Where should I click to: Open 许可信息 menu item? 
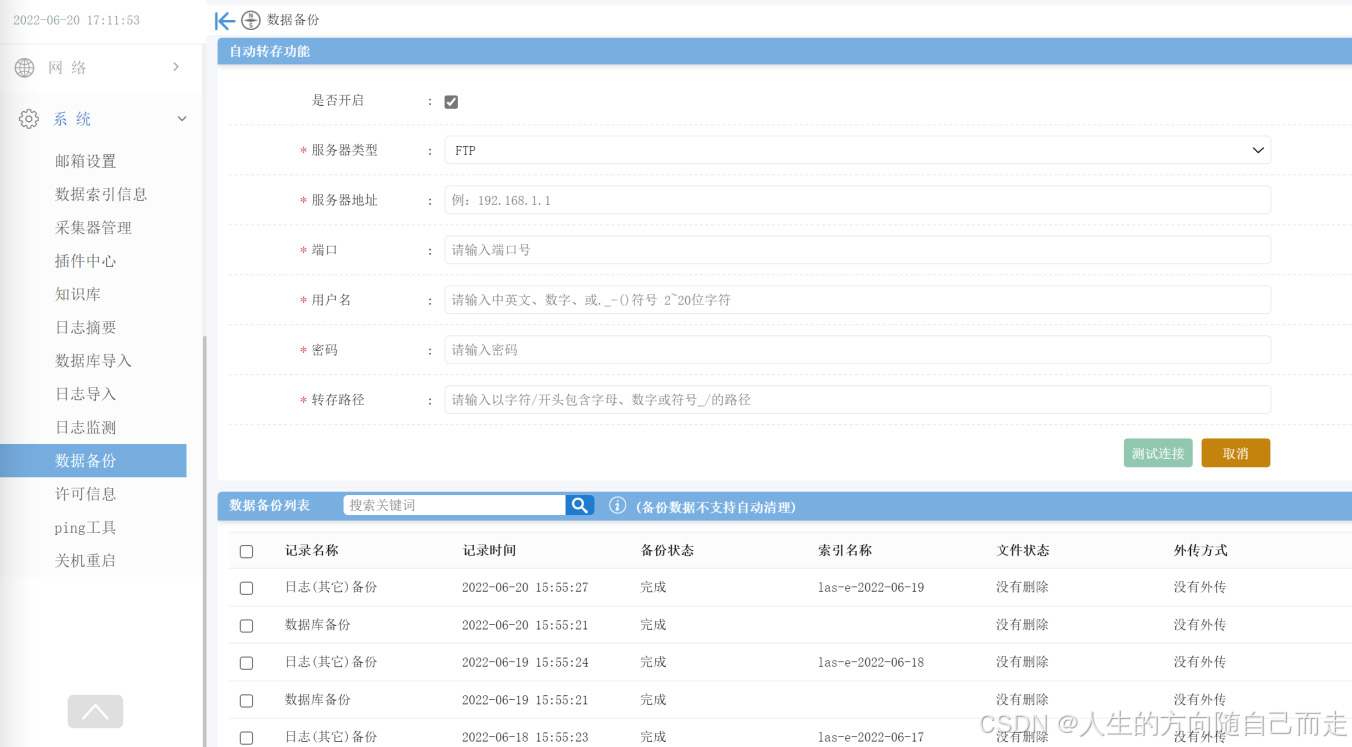86,494
